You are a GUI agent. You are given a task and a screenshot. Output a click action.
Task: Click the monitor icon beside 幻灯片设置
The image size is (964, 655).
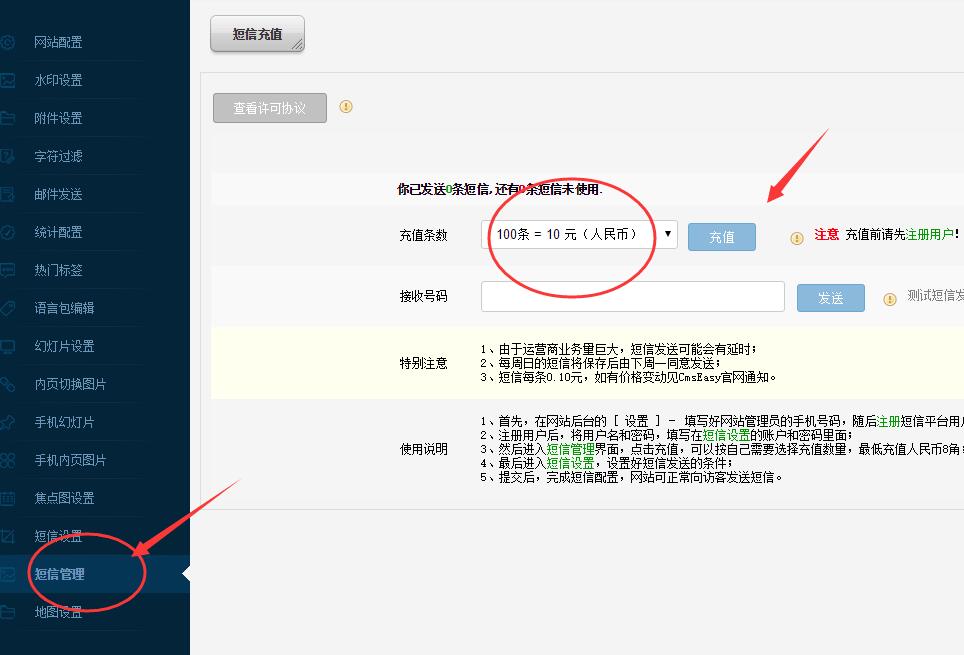coord(7,346)
